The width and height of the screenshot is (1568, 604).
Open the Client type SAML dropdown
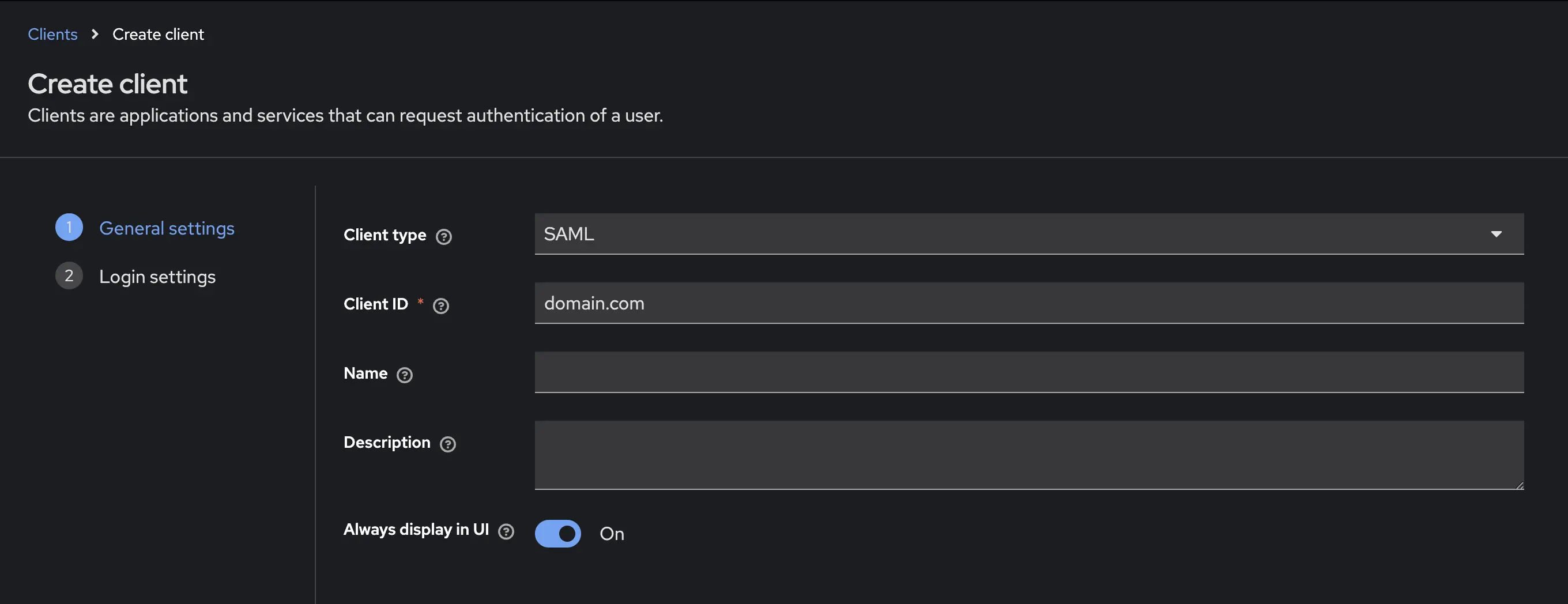(x=1028, y=233)
